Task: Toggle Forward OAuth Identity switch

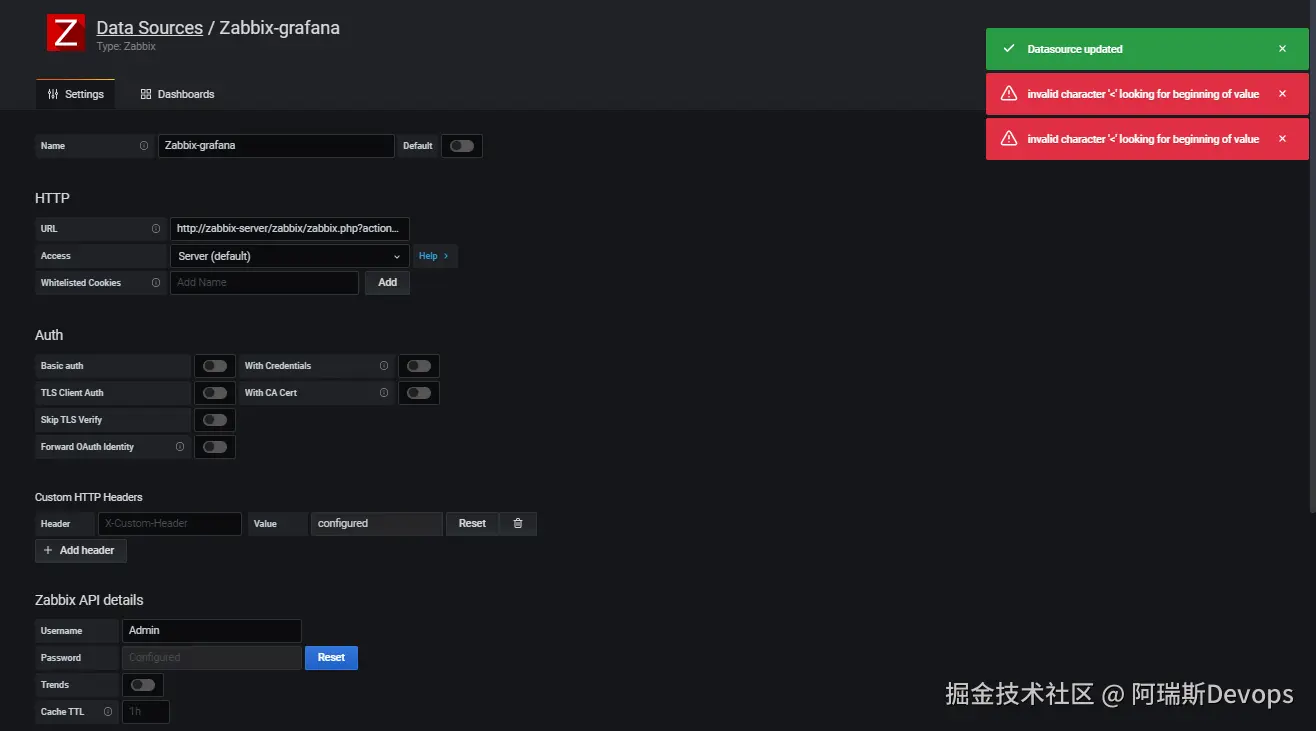Action: click(215, 447)
